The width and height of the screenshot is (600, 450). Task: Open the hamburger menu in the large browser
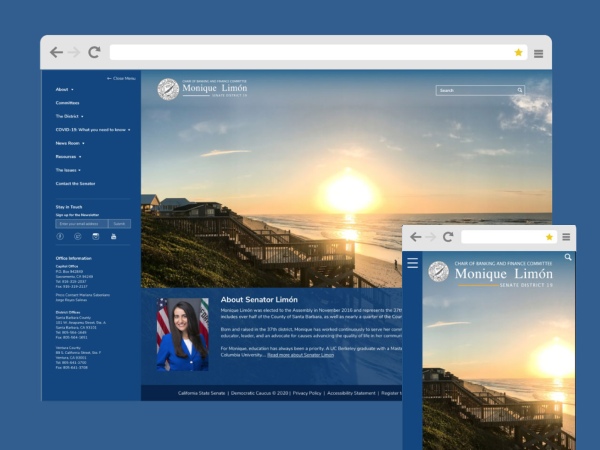(x=538, y=54)
